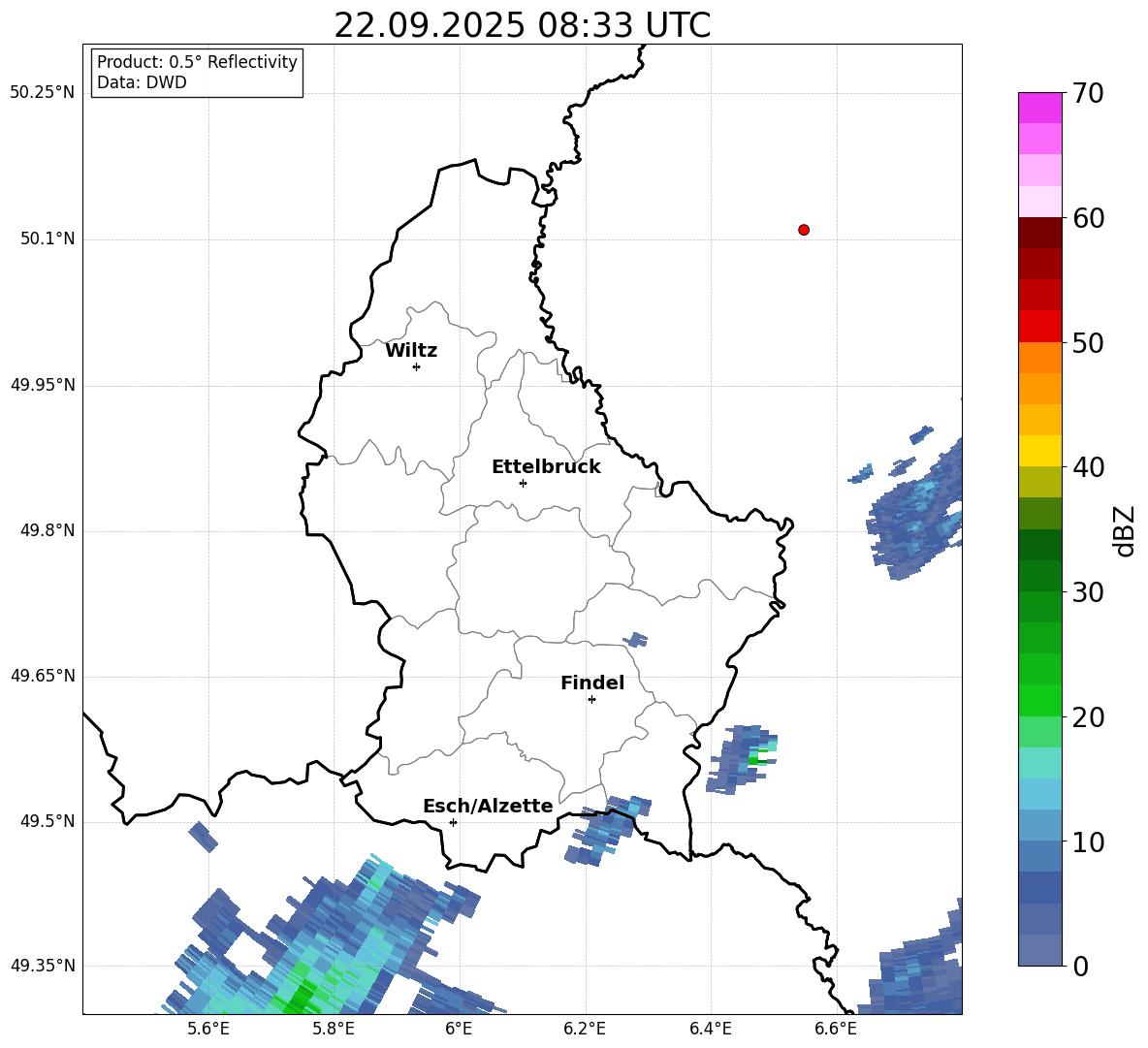
Task: Click the magenta colorbar band just below 70
Action: (1039, 108)
